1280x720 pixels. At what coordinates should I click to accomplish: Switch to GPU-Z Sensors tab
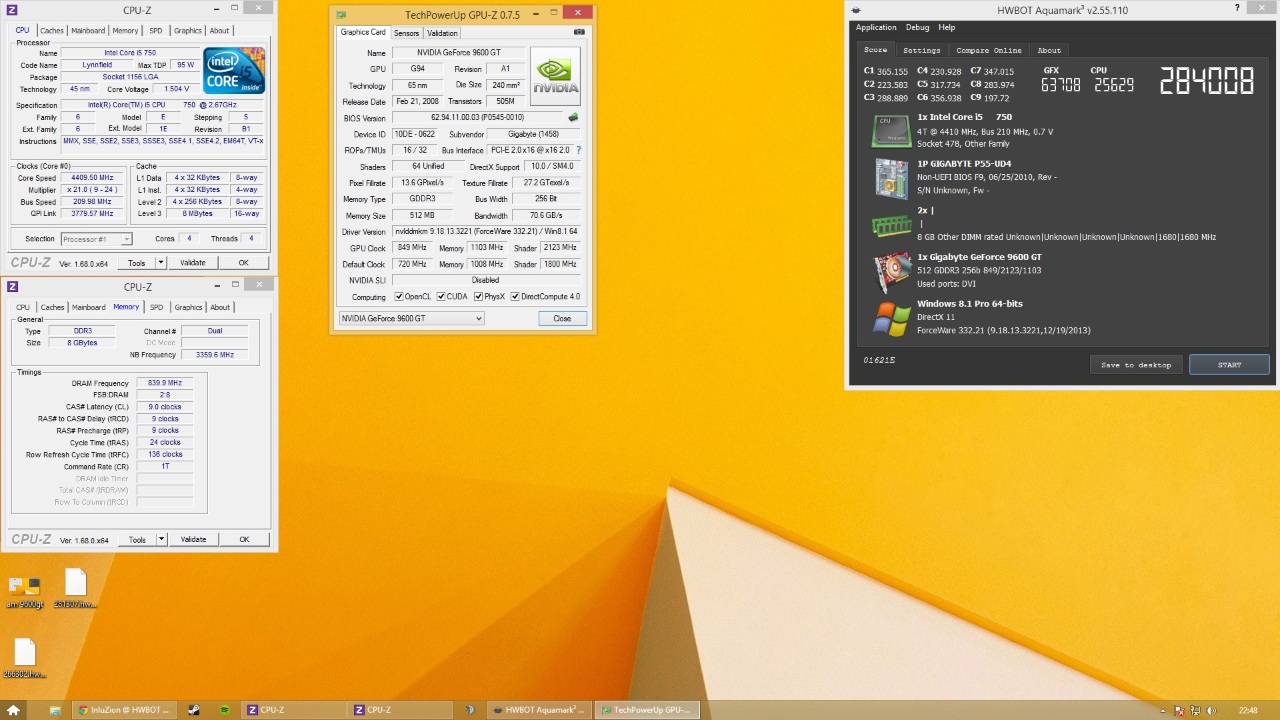pyautogui.click(x=406, y=33)
